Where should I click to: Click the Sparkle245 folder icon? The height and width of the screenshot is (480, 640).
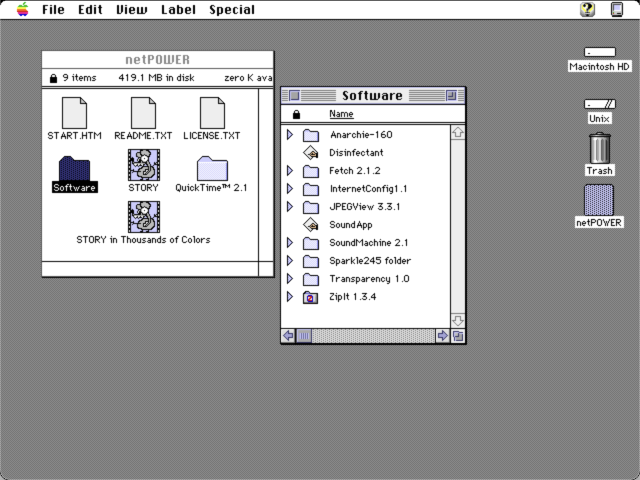(311, 261)
